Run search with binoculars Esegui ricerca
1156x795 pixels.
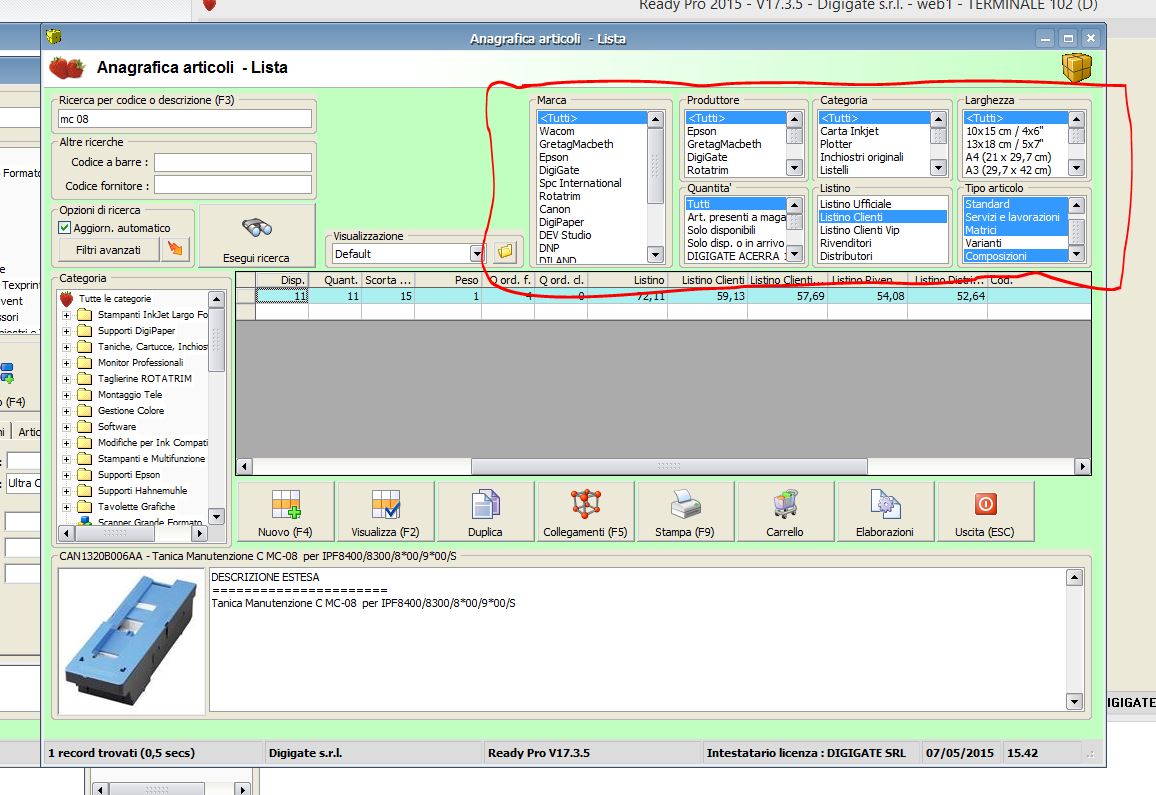257,236
